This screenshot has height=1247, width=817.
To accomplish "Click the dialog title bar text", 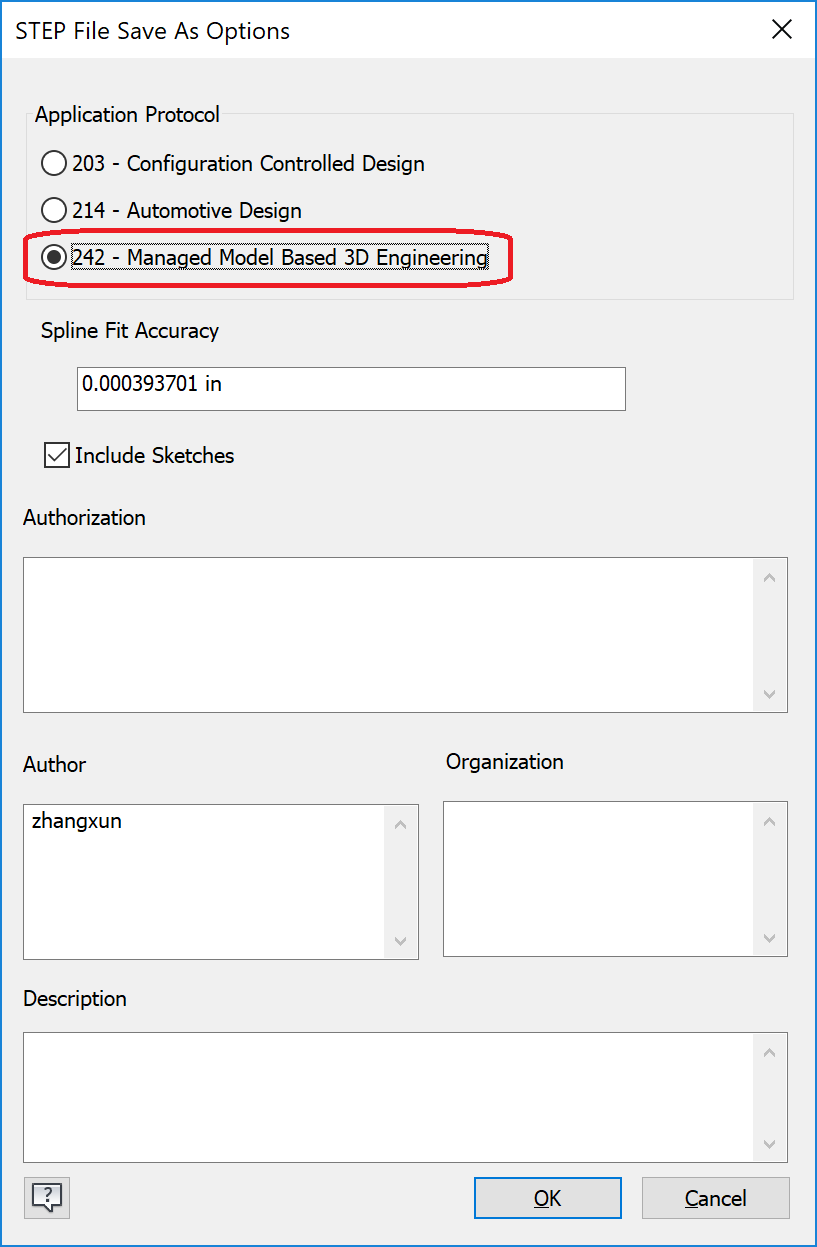I will click(152, 30).
